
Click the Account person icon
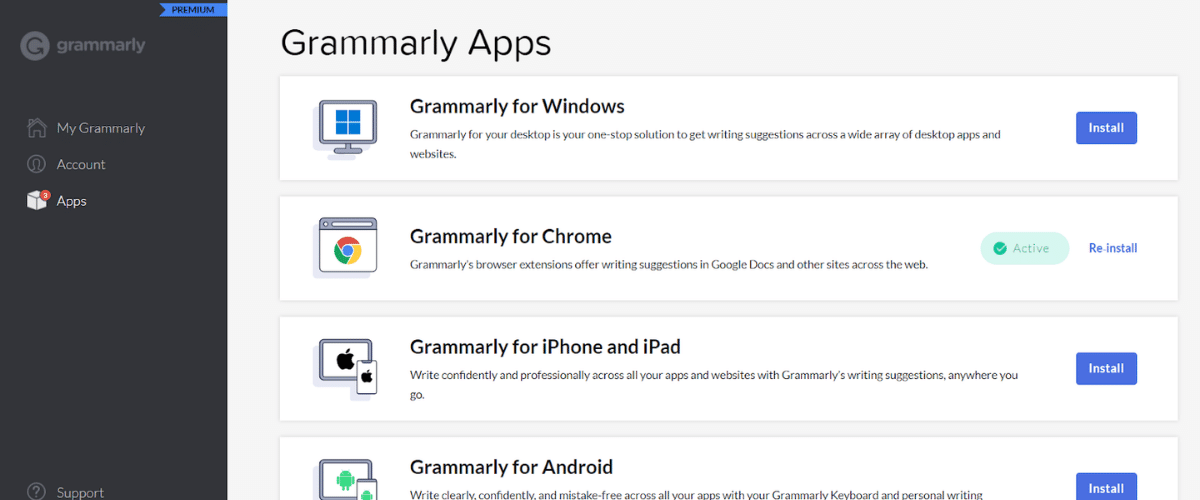pos(37,164)
